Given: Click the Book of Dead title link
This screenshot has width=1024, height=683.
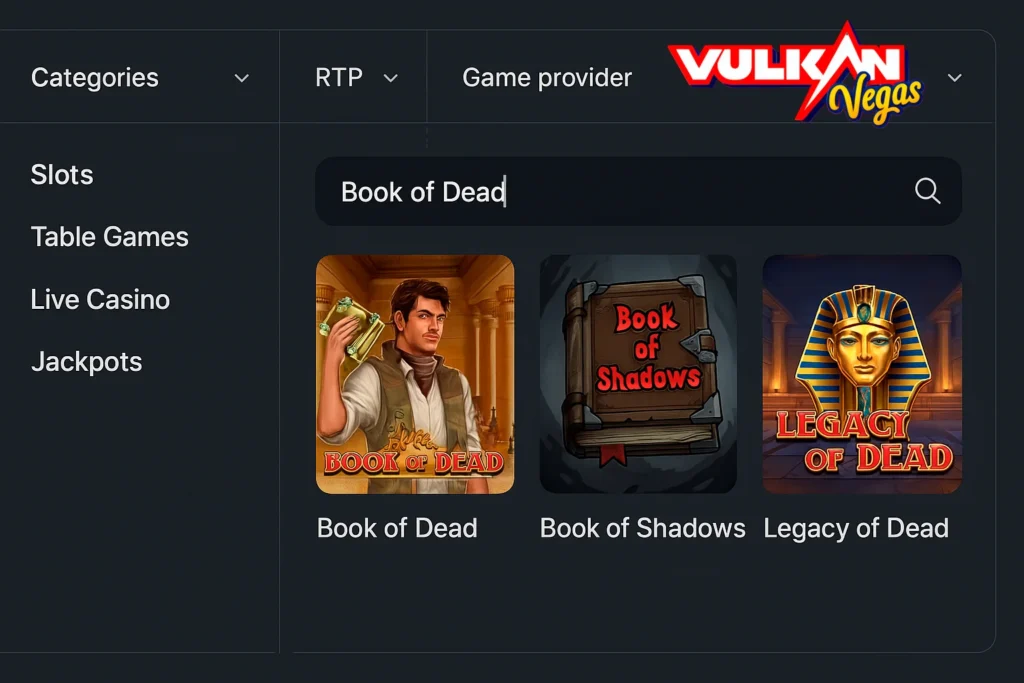Looking at the screenshot, I should coord(397,528).
